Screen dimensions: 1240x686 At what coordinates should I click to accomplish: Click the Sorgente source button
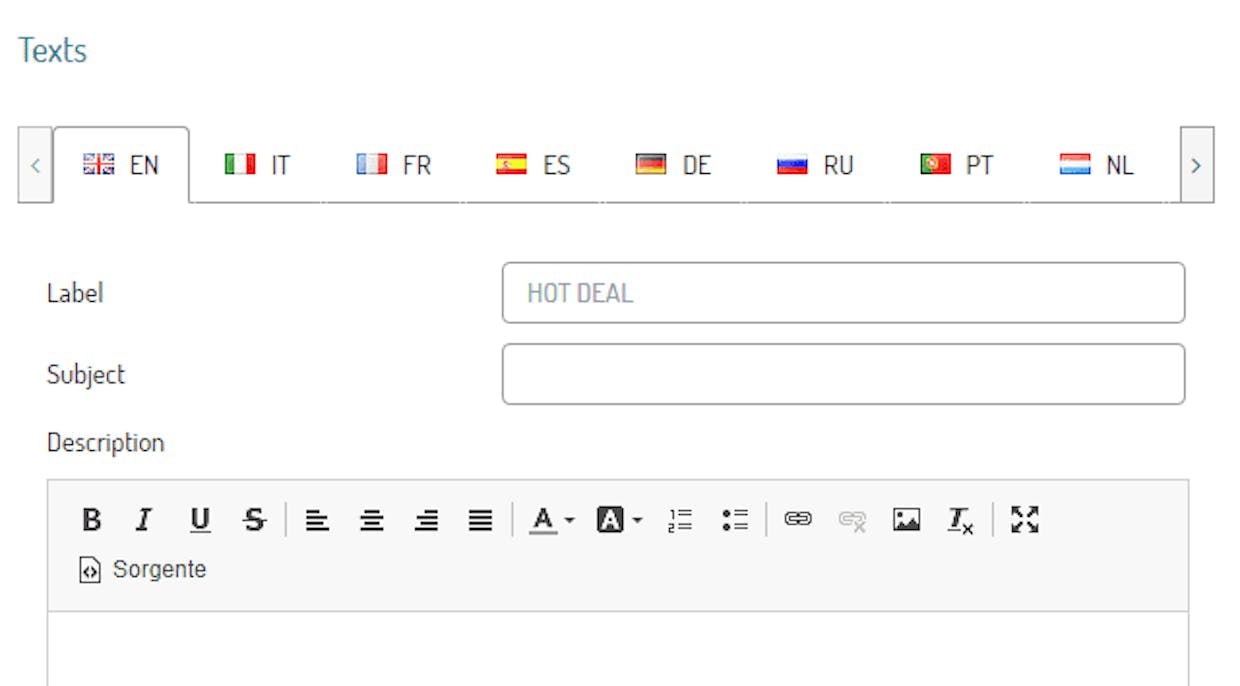(x=143, y=570)
